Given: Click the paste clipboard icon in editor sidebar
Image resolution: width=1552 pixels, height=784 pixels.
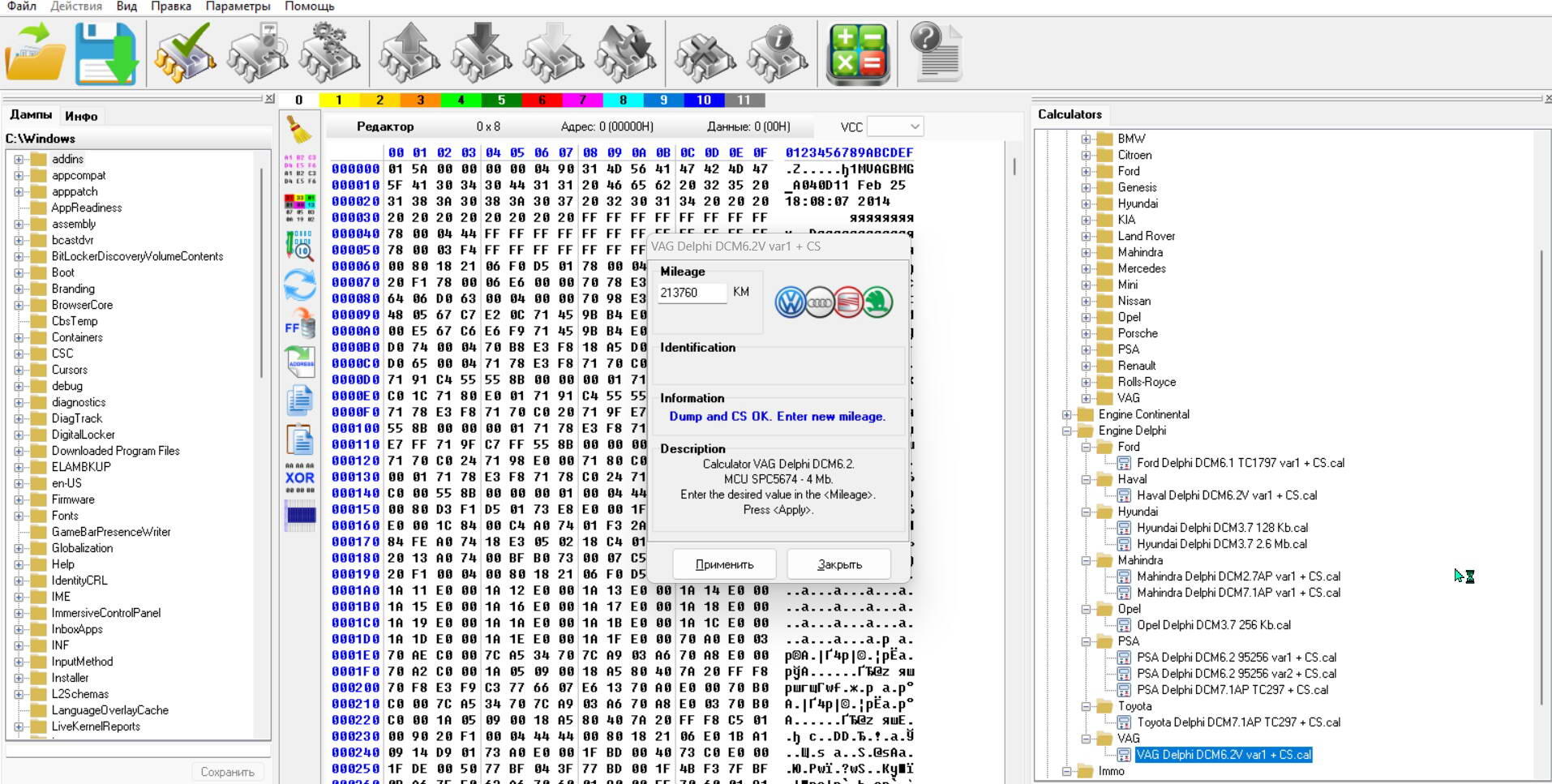Looking at the screenshot, I should [300, 439].
